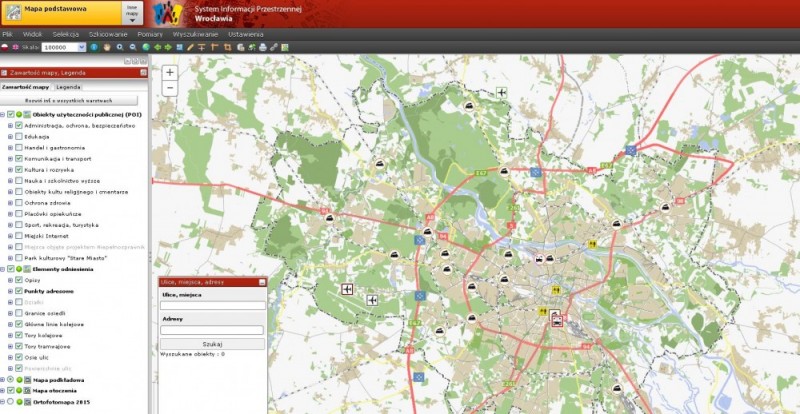Click the globe full extent icon
The height and width of the screenshot is (414, 800).
click(146, 47)
